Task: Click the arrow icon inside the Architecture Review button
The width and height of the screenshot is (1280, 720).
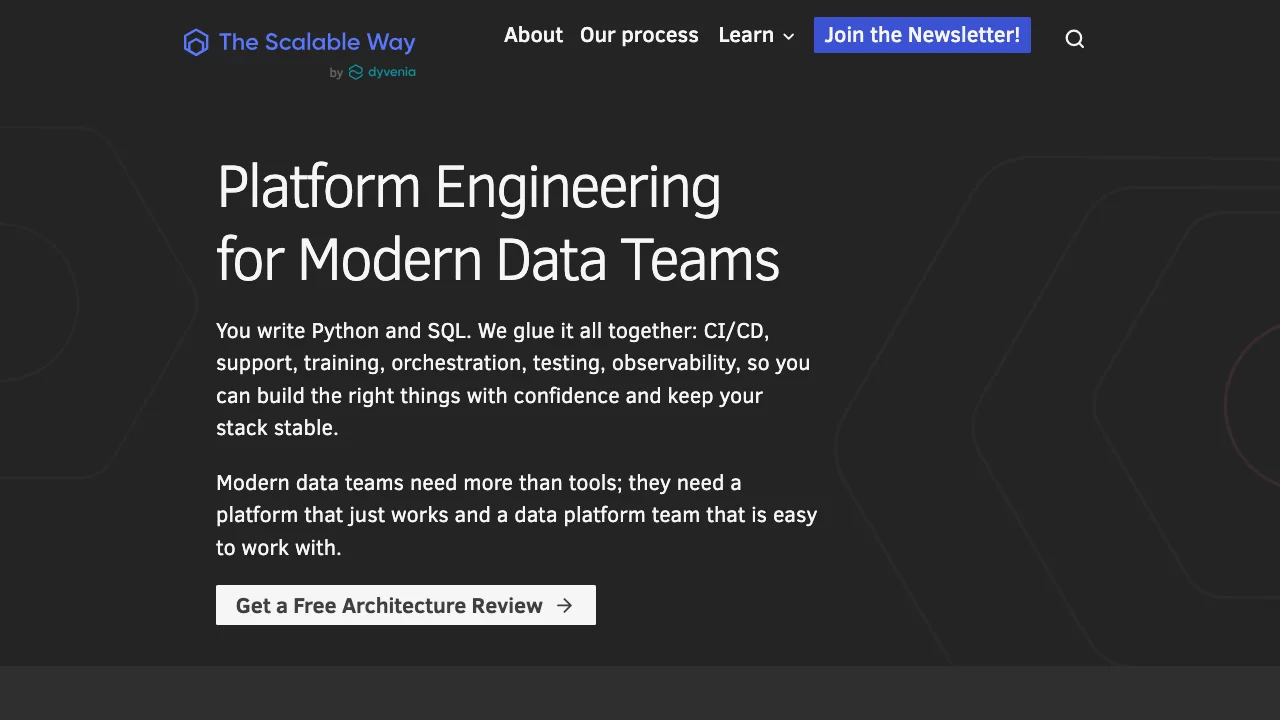Action: (564, 605)
